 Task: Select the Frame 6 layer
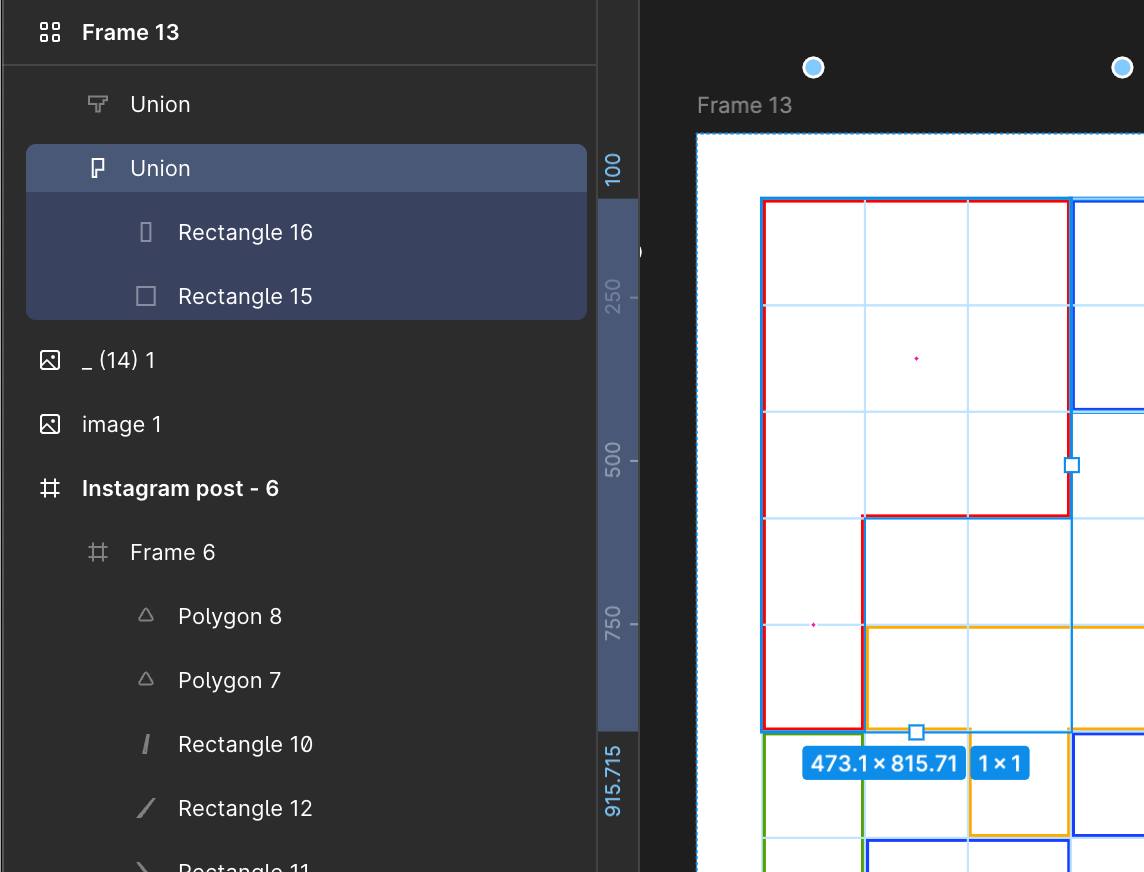(x=173, y=552)
